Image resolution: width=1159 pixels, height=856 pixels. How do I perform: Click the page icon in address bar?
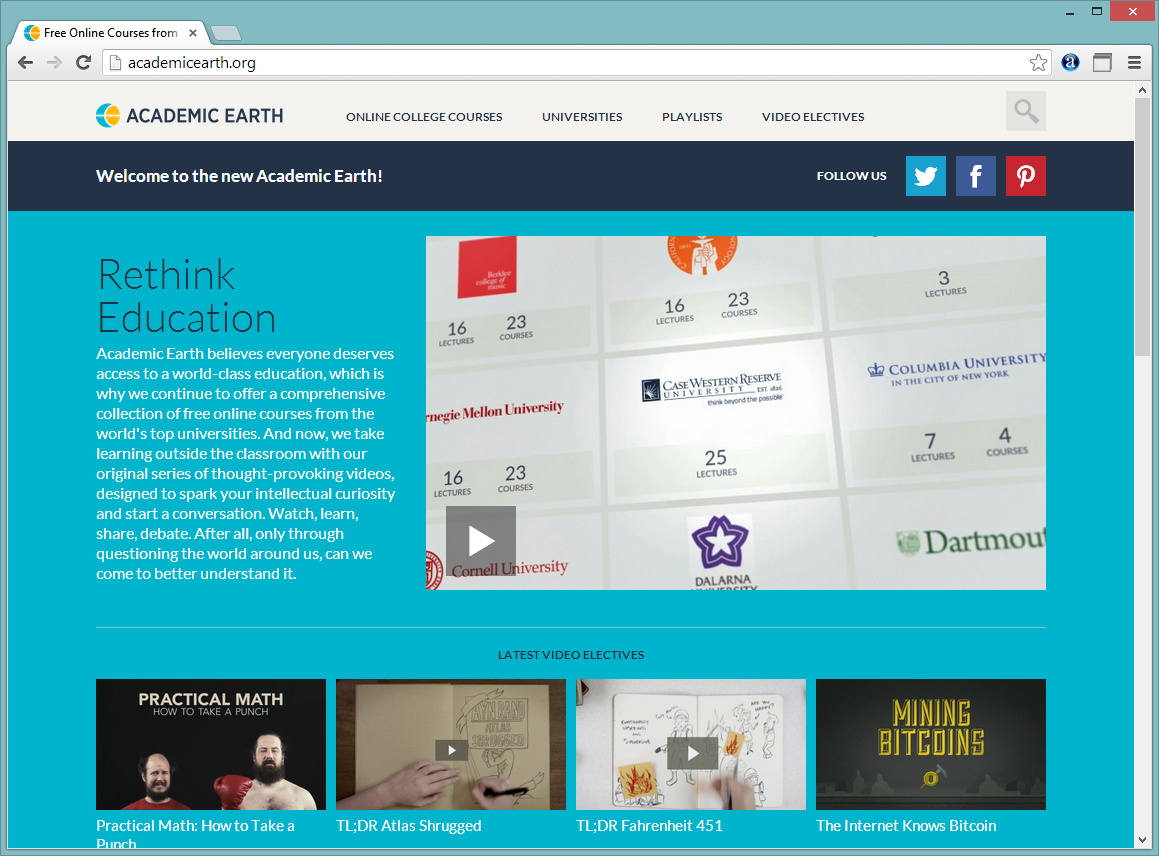(x=115, y=63)
